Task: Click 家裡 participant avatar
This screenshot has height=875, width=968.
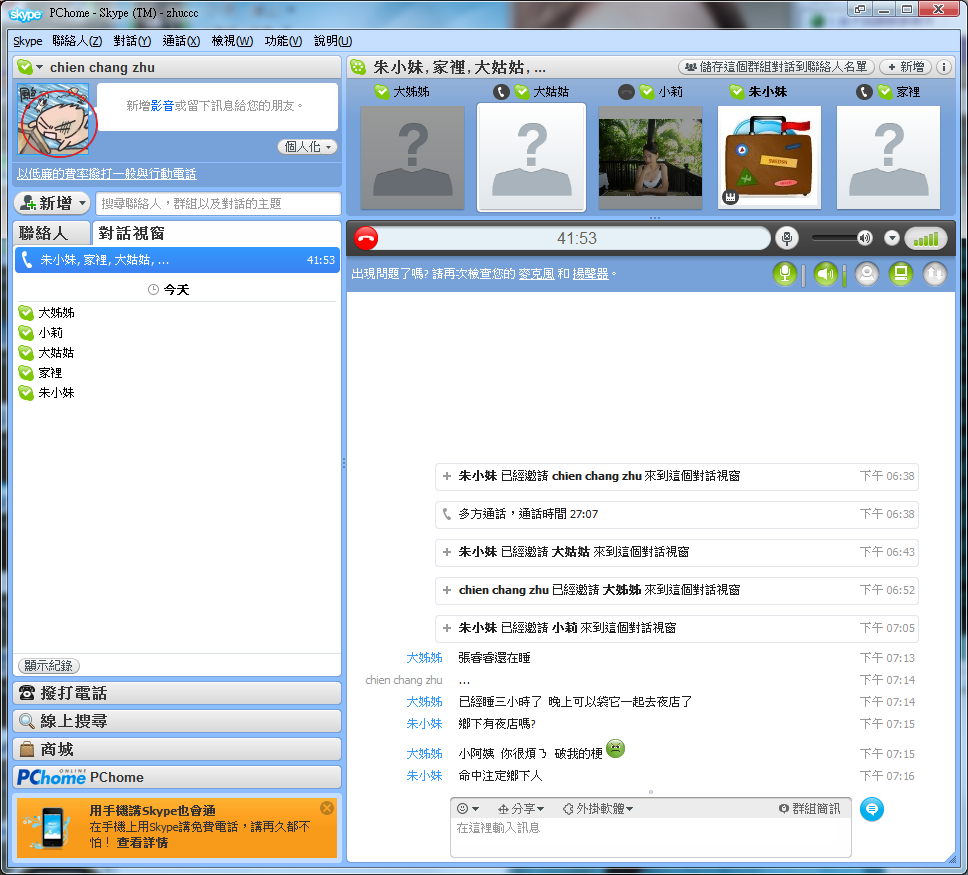Action: [888, 157]
